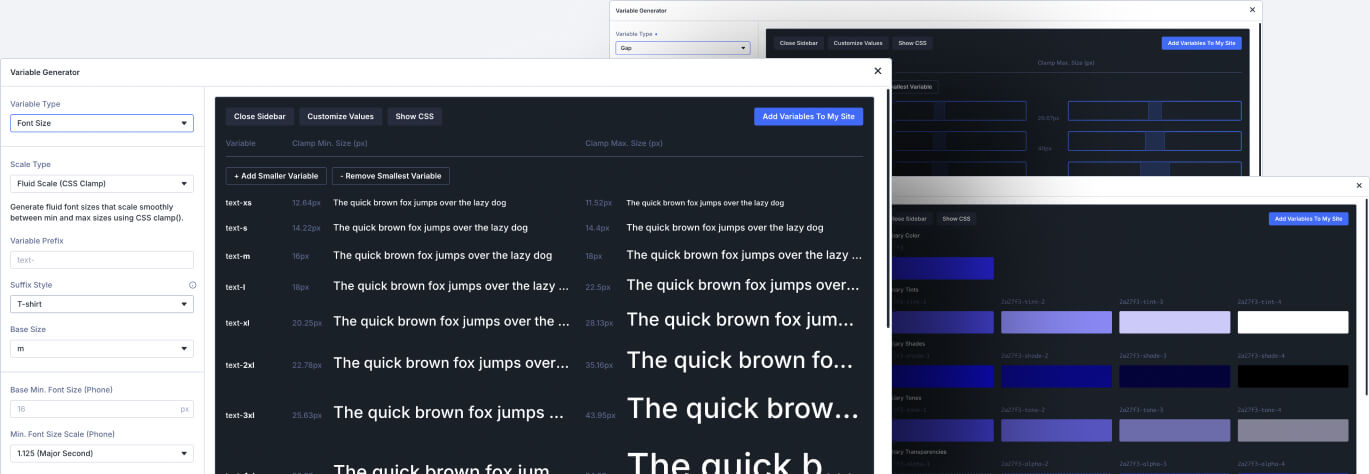Click - Remove Smallest Variable
The width and height of the screenshot is (1370, 474).
pos(391,176)
